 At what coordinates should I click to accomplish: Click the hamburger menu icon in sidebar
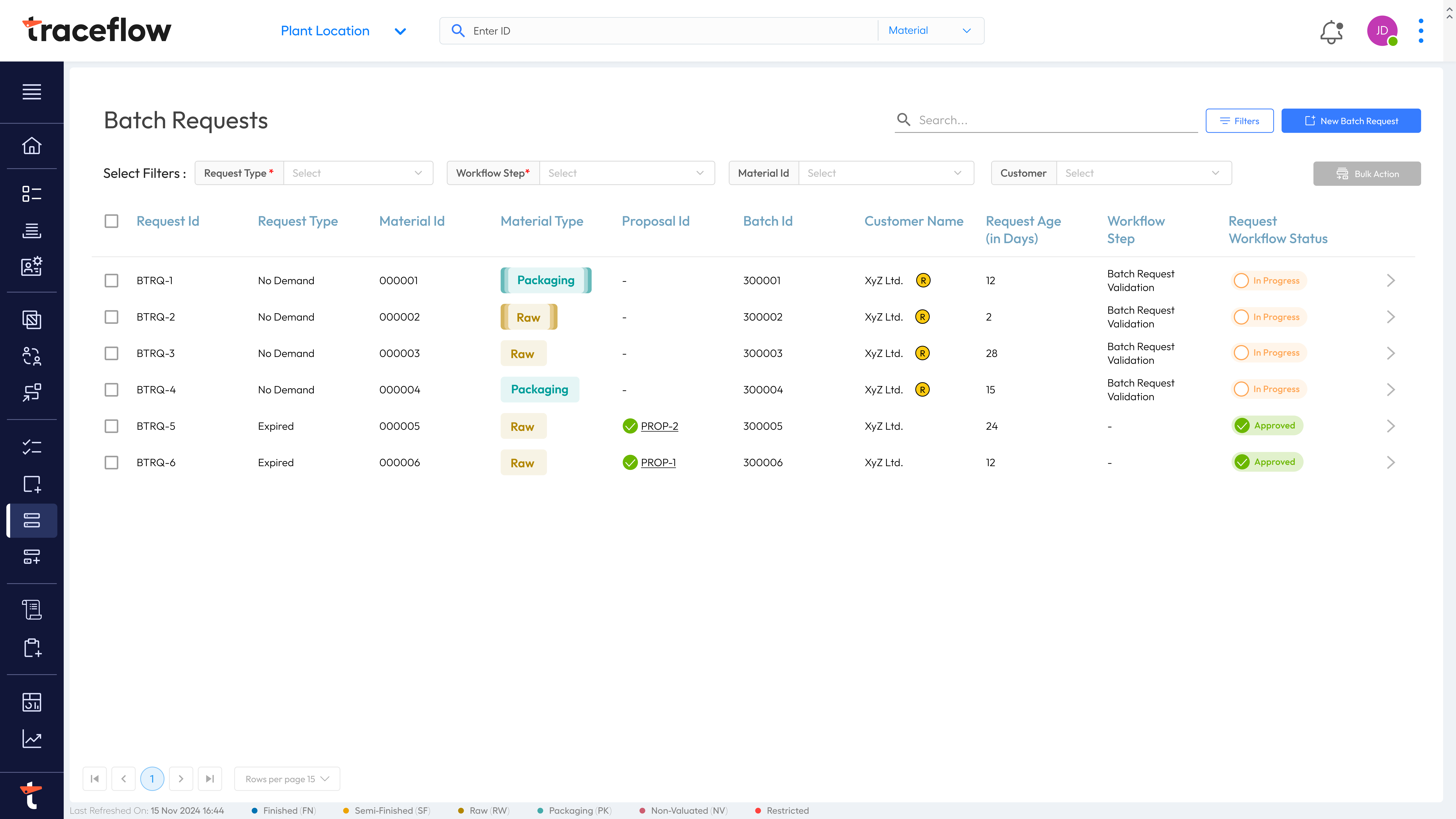click(x=32, y=92)
